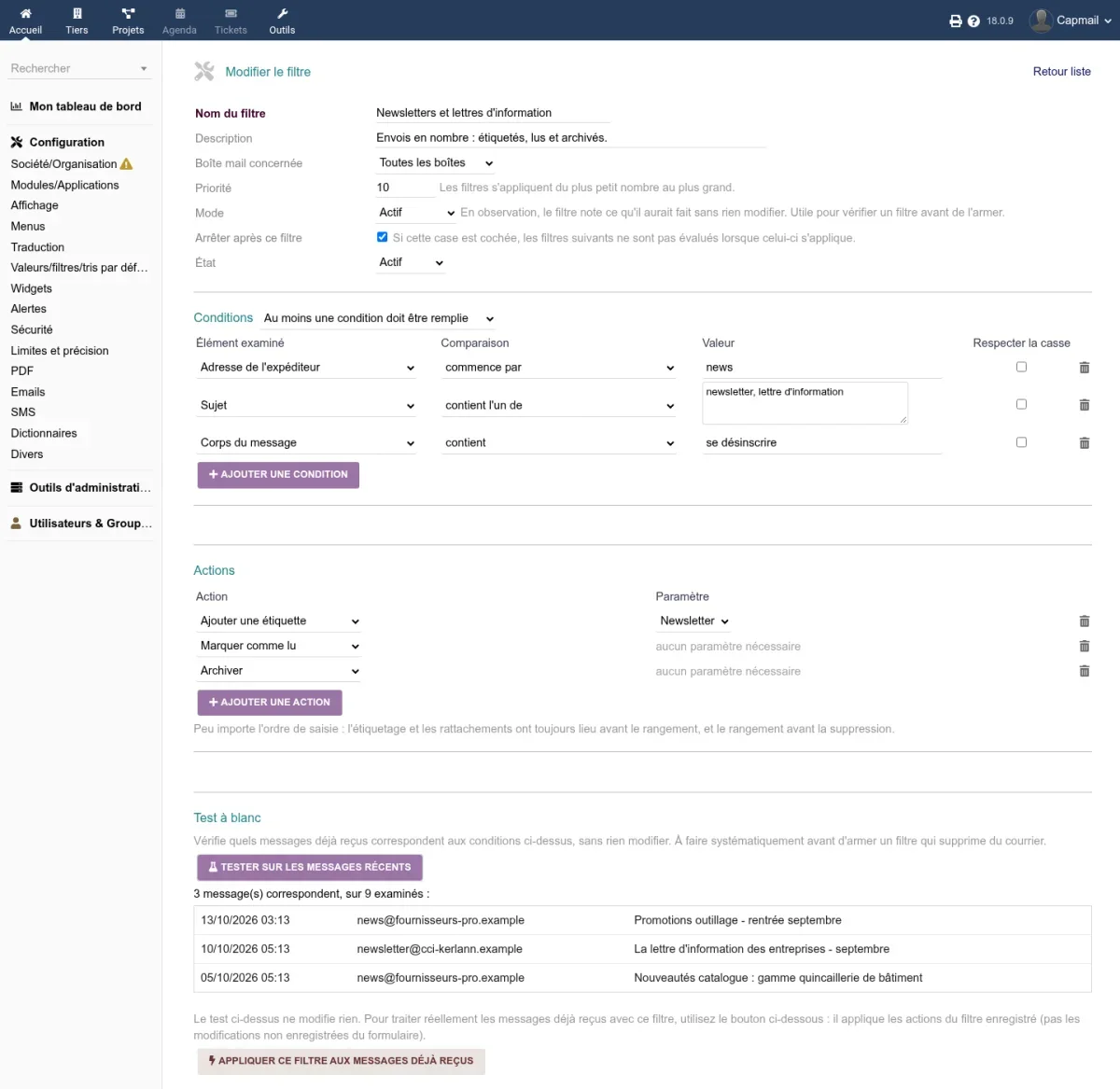Open the help question mark icon
The image size is (1120, 1089).
click(x=973, y=21)
